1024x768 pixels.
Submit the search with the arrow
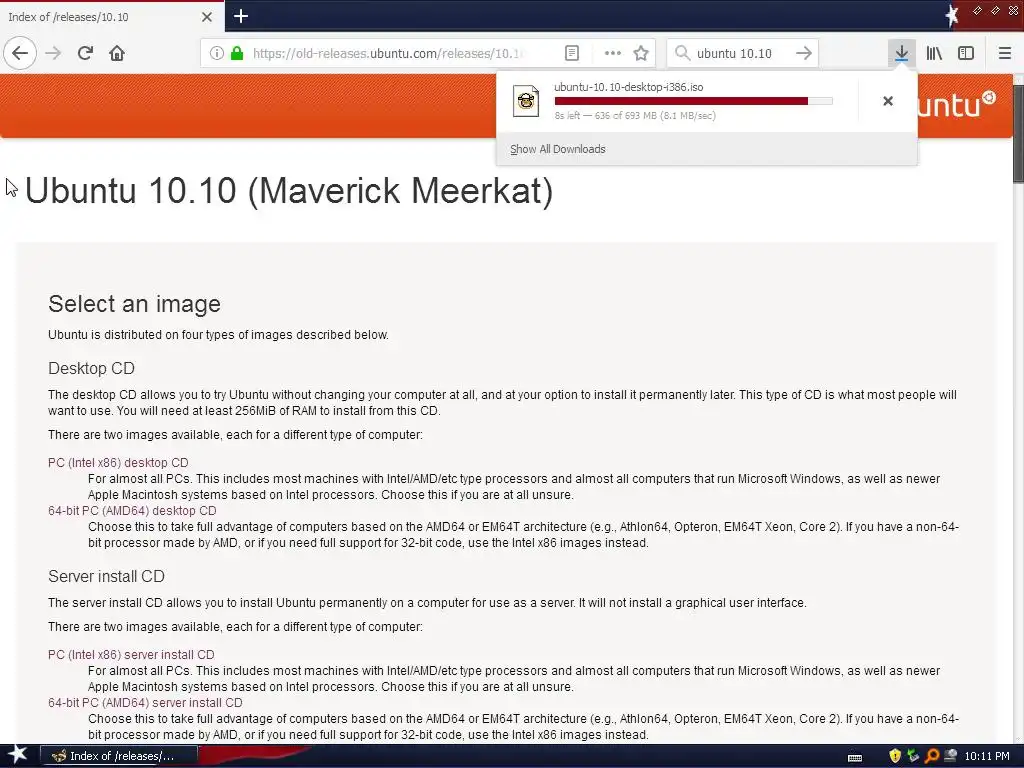(804, 53)
